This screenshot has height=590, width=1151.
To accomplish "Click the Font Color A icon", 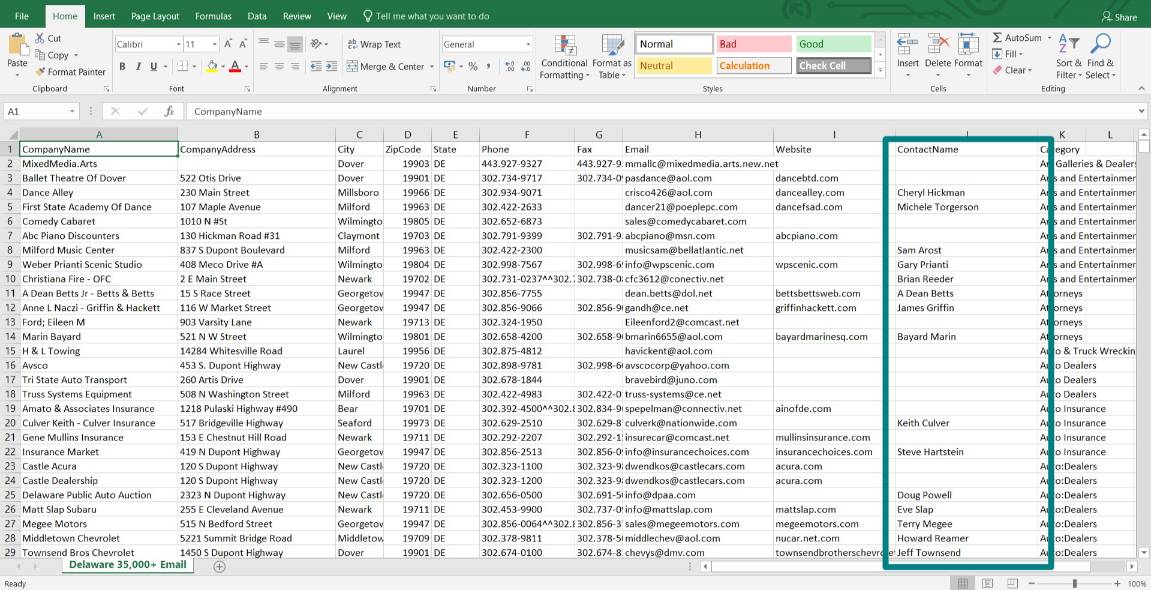I will pos(234,67).
